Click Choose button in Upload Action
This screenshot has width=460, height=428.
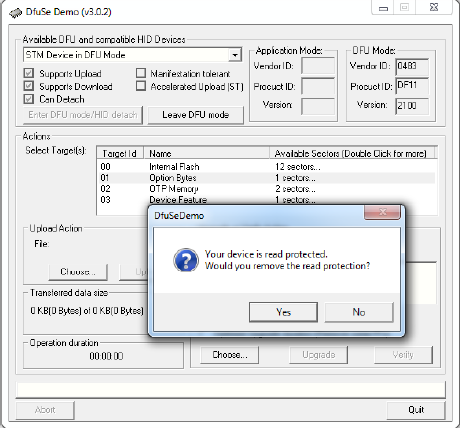pos(78,272)
